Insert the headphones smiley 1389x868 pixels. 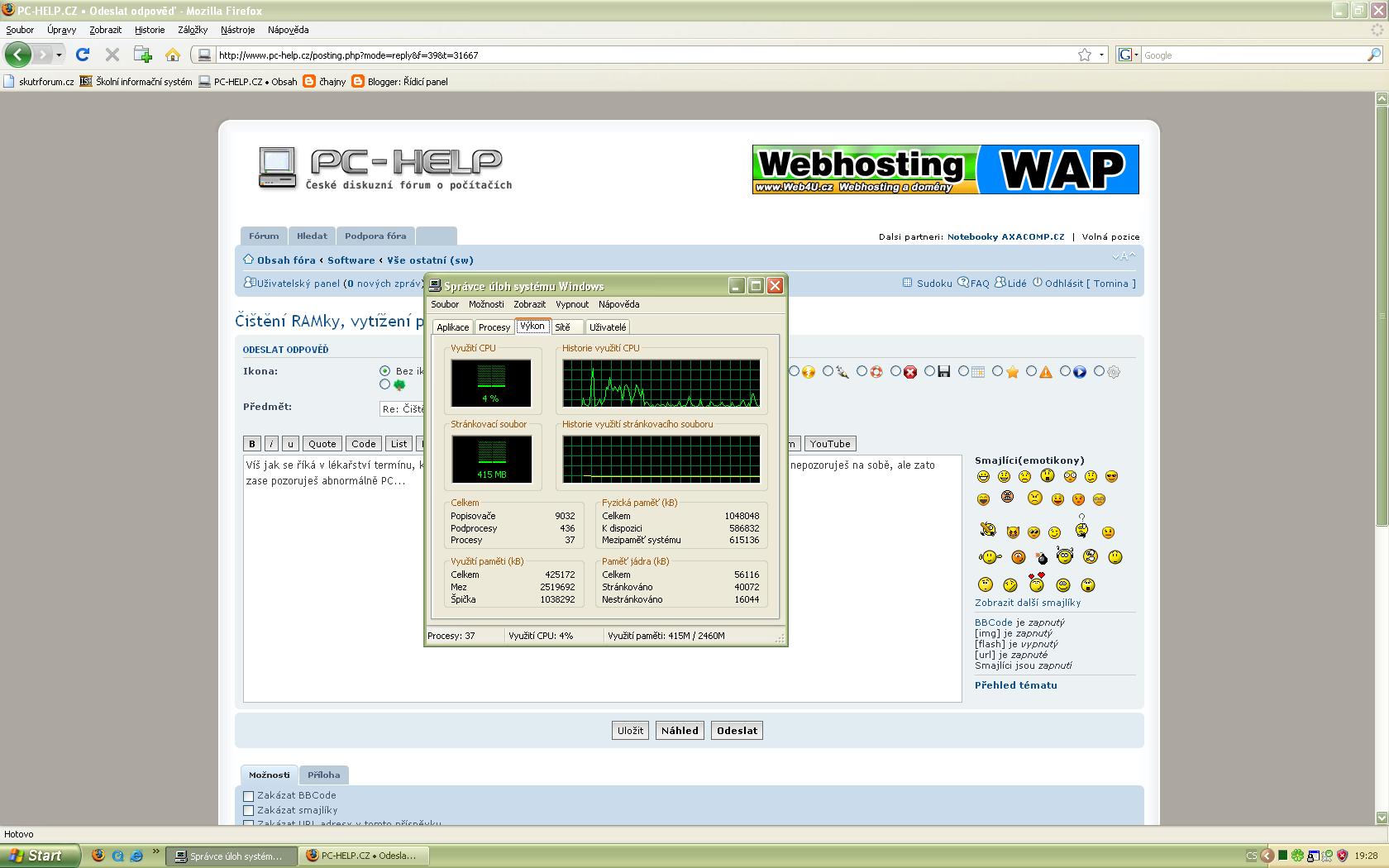point(1065,556)
